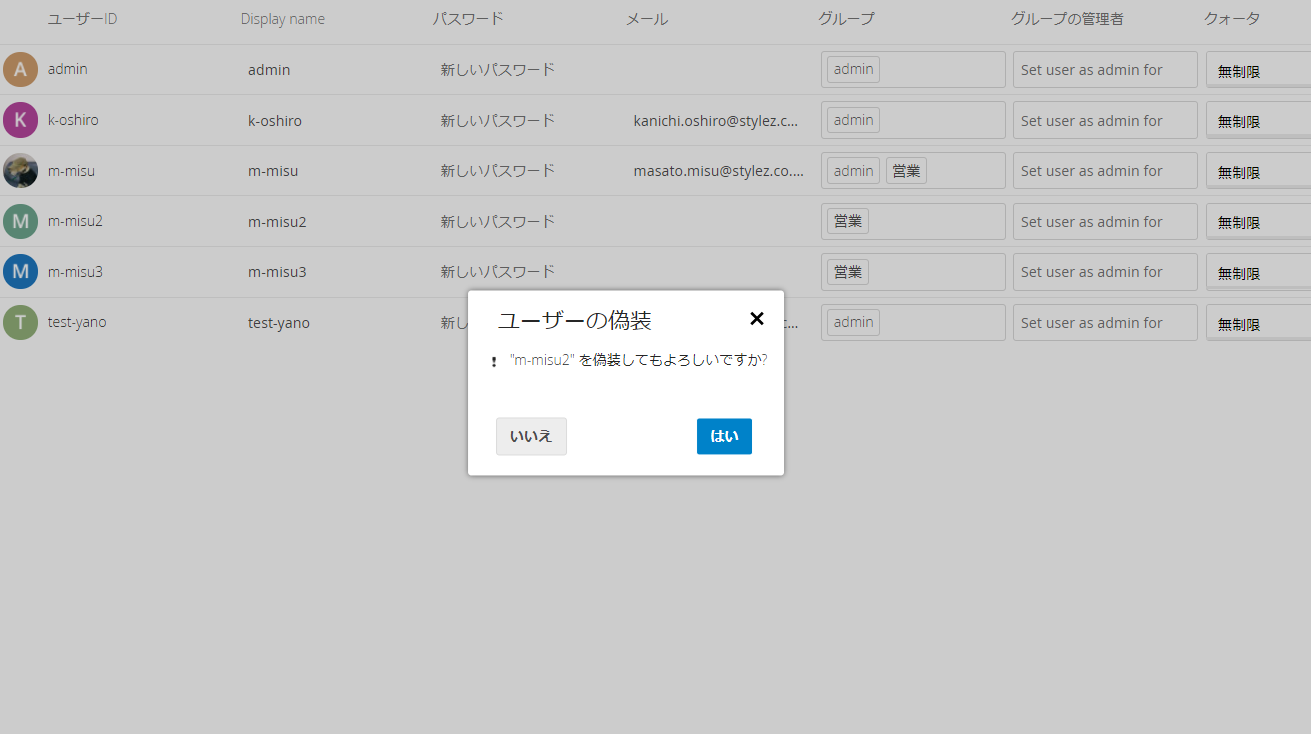Select the 営業 group tag in m-misu's row
Image resolution: width=1311 pixels, height=734 pixels.
coord(905,170)
